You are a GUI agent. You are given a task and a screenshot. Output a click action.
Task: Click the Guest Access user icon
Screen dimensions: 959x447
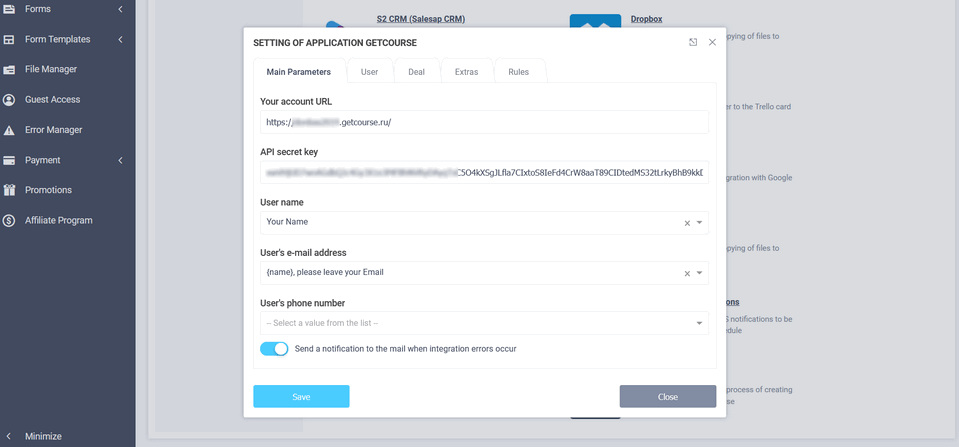9,99
